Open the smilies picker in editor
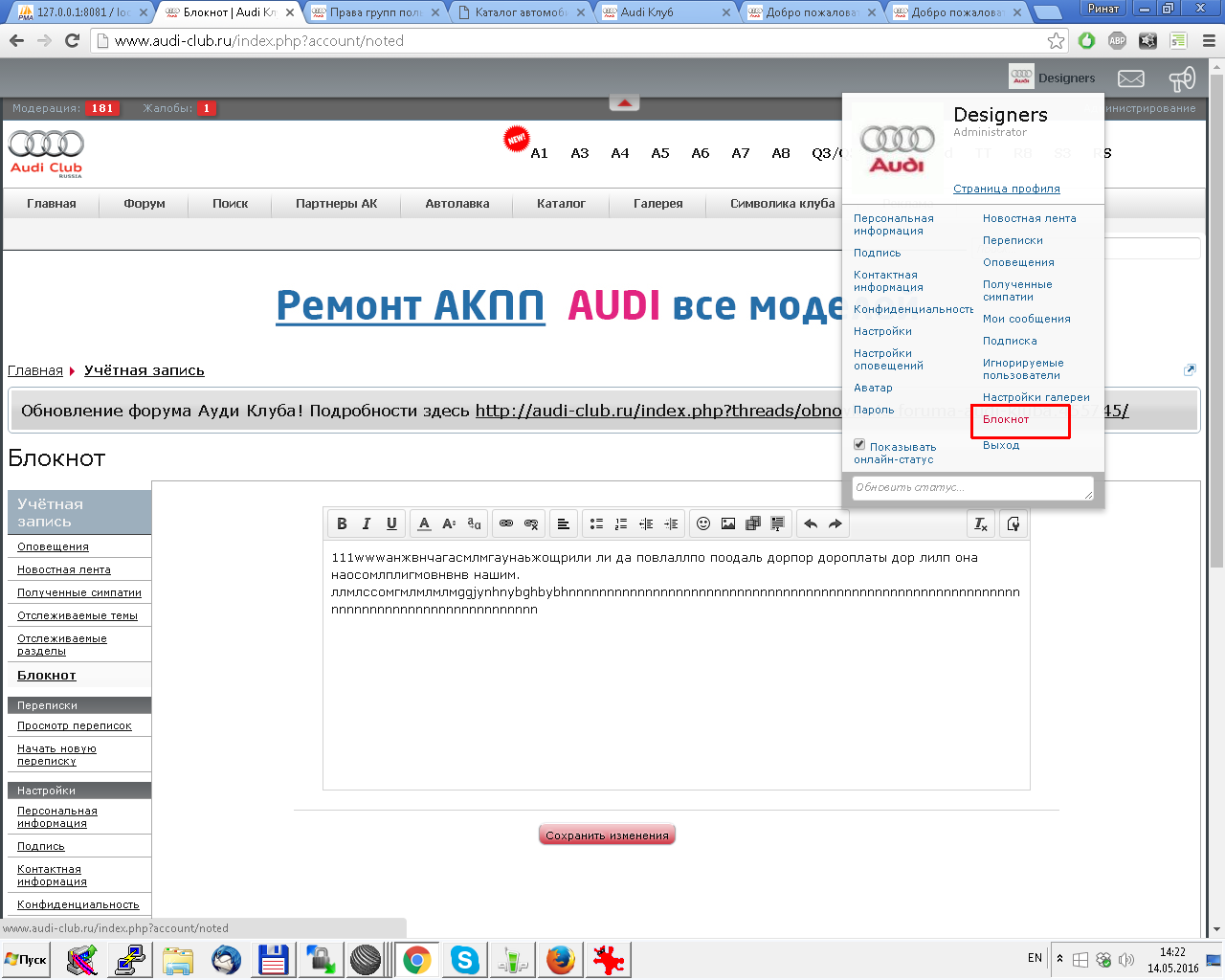Image resolution: width=1225 pixels, height=980 pixels. coord(703,523)
